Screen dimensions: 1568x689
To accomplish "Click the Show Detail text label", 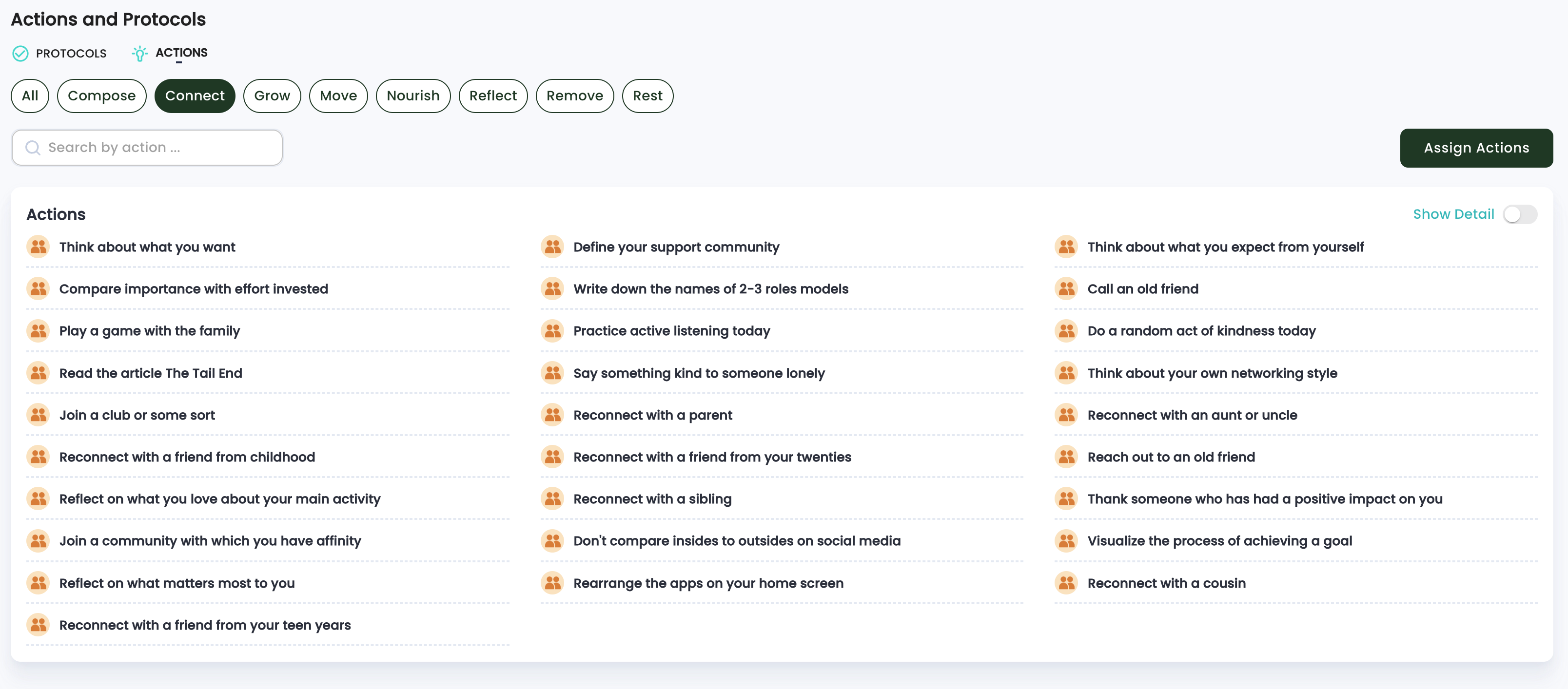I will click(1453, 214).
